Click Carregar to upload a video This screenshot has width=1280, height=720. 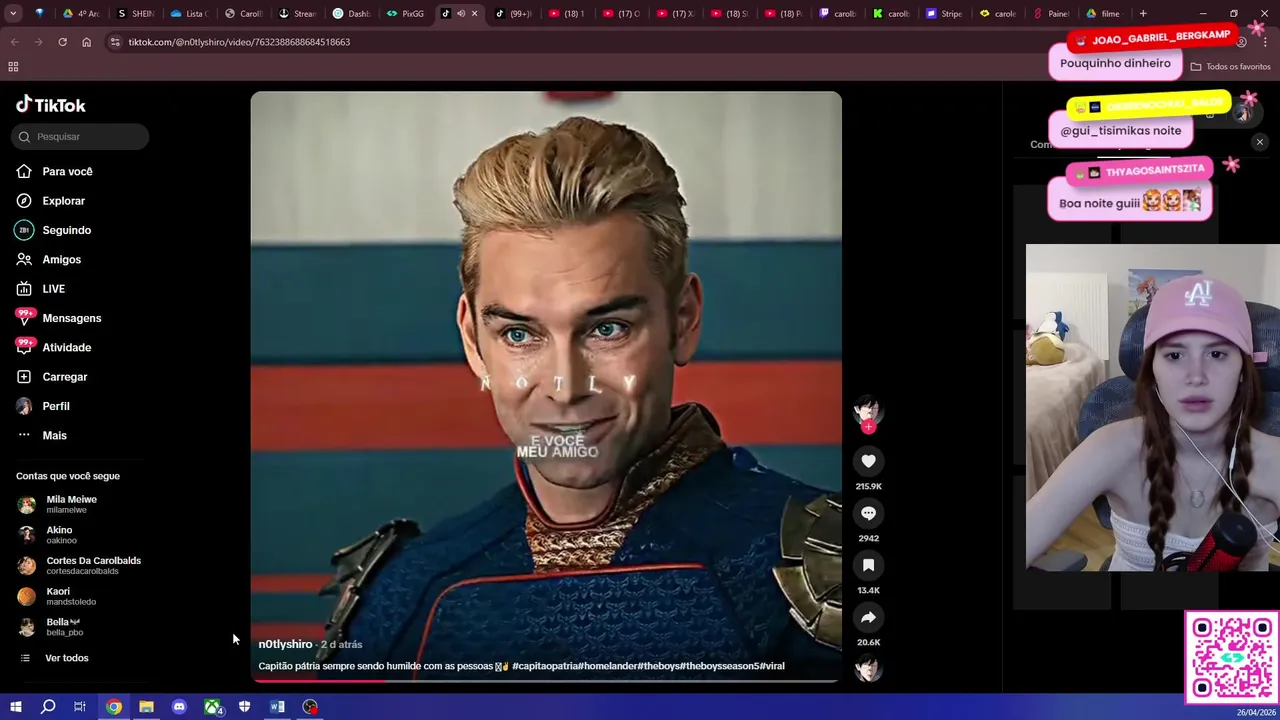(51, 377)
